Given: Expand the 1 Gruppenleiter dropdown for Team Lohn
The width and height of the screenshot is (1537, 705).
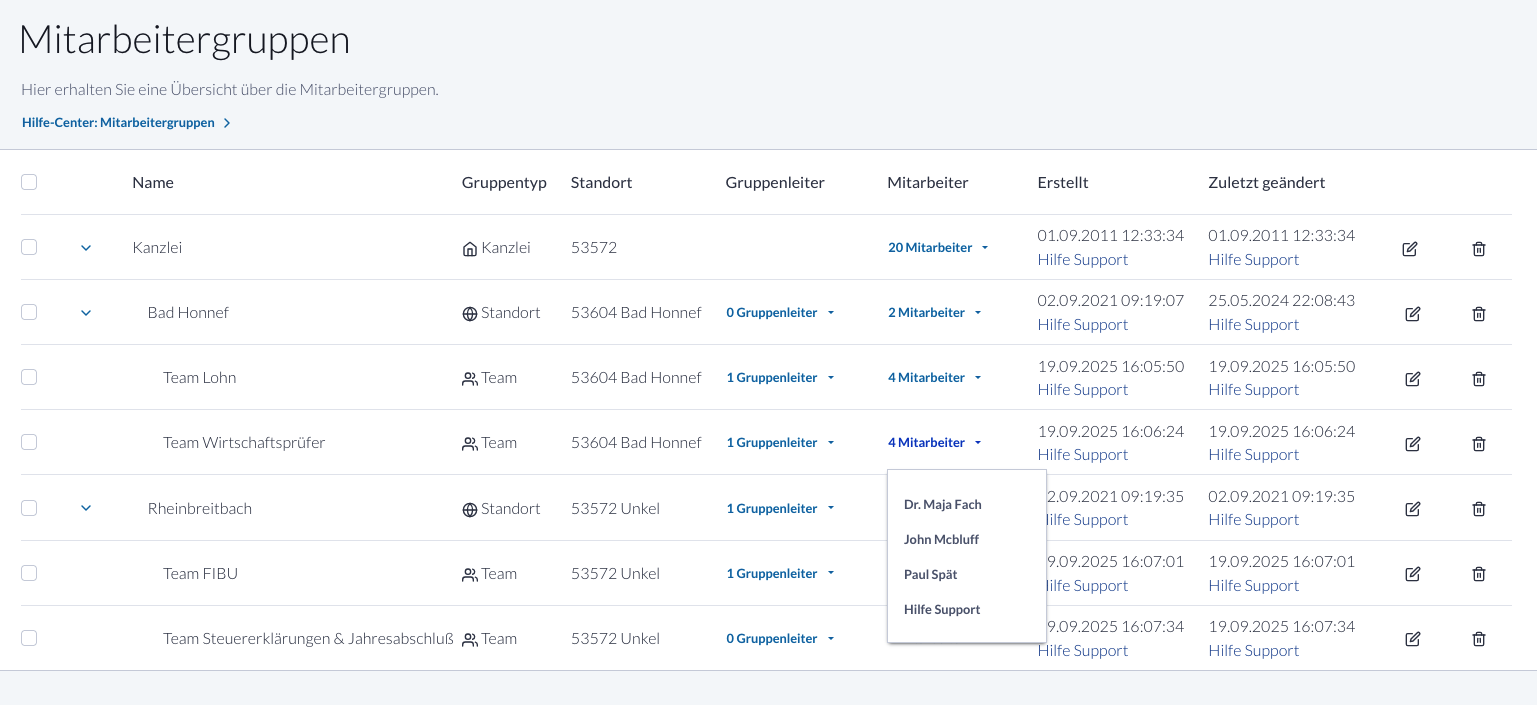Looking at the screenshot, I should [780, 377].
